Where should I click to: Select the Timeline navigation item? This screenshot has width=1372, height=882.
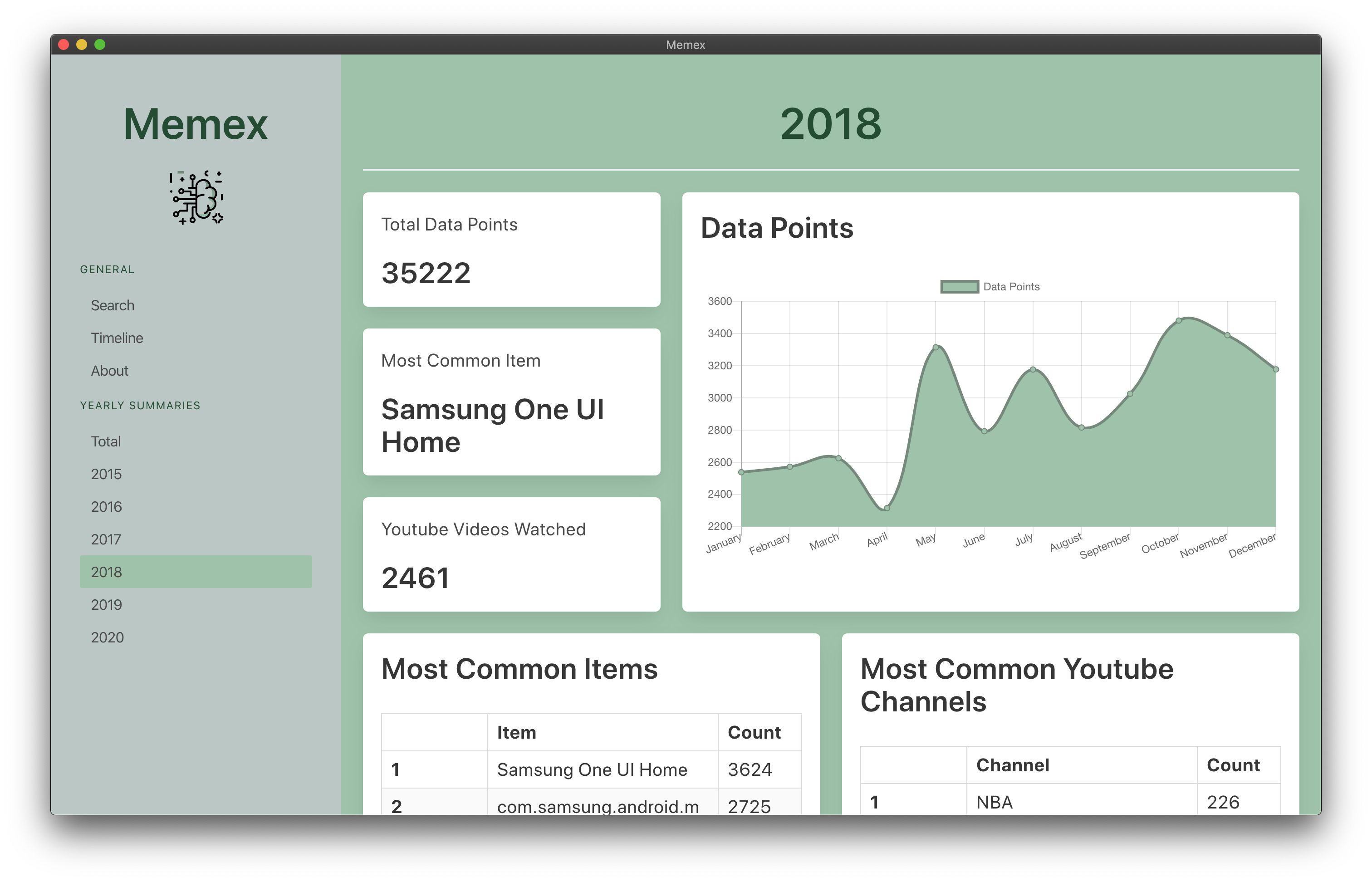[x=117, y=337]
